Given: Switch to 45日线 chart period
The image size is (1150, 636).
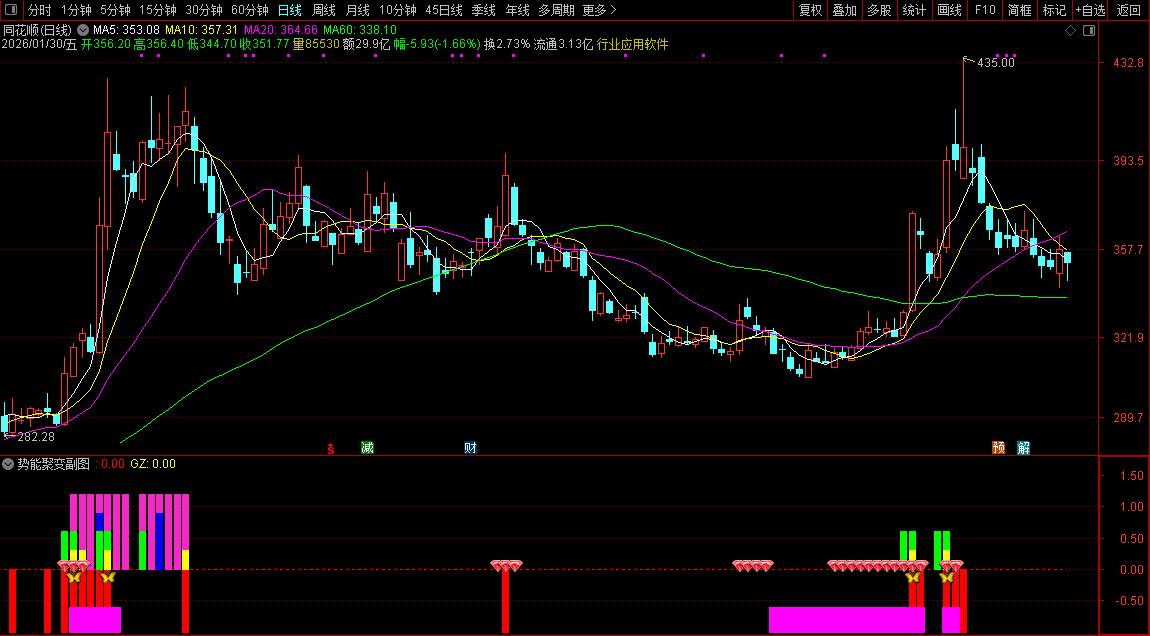Looking at the screenshot, I should [x=444, y=10].
